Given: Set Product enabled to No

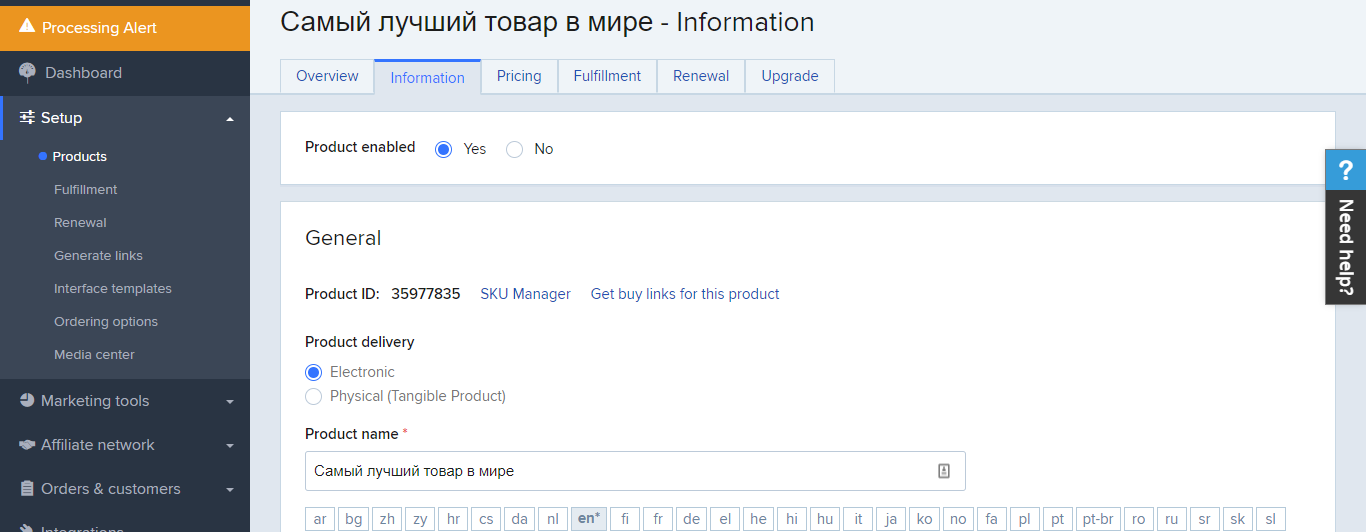Looking at the screenshot, I should [515, 149].
